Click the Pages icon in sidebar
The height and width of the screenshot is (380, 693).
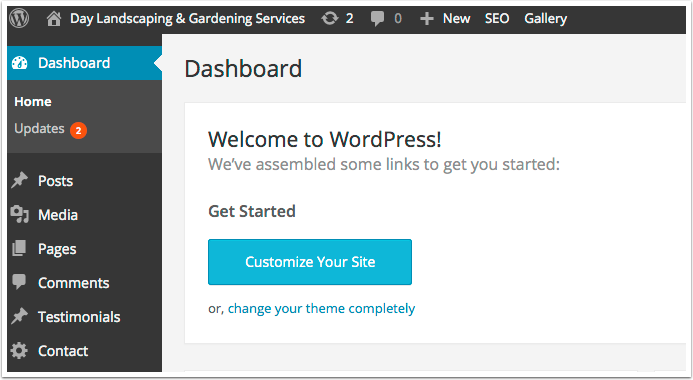[19, 248]
